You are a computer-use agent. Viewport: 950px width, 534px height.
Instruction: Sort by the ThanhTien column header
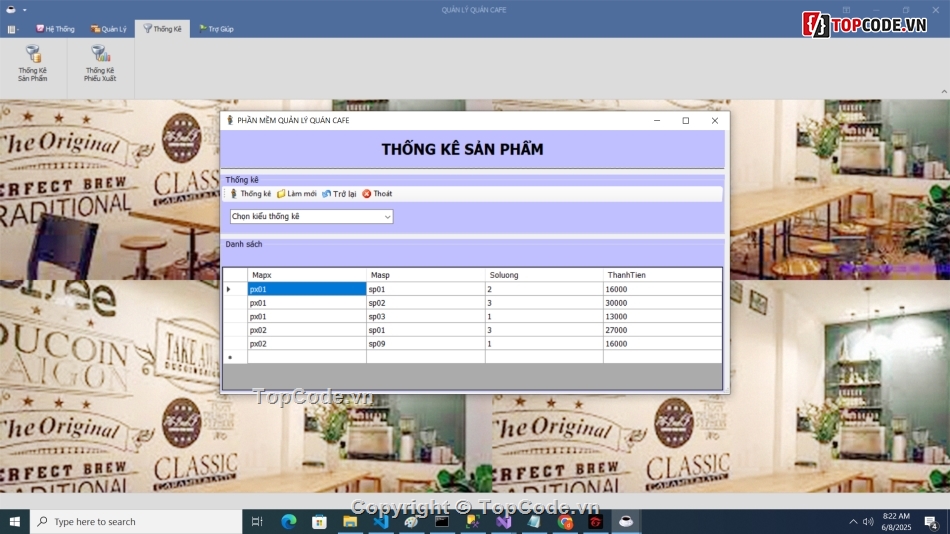(662, 275)
